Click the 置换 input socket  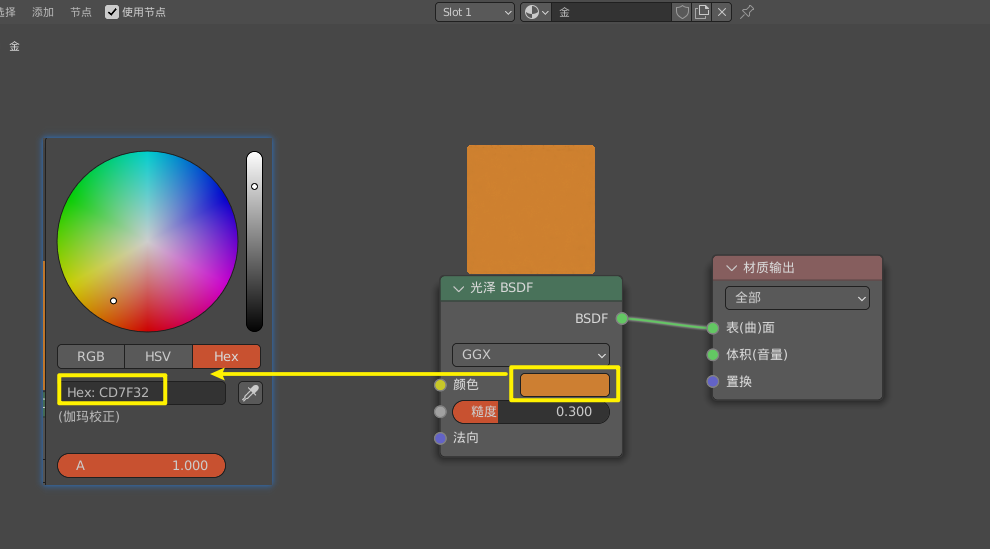(713, 381)
